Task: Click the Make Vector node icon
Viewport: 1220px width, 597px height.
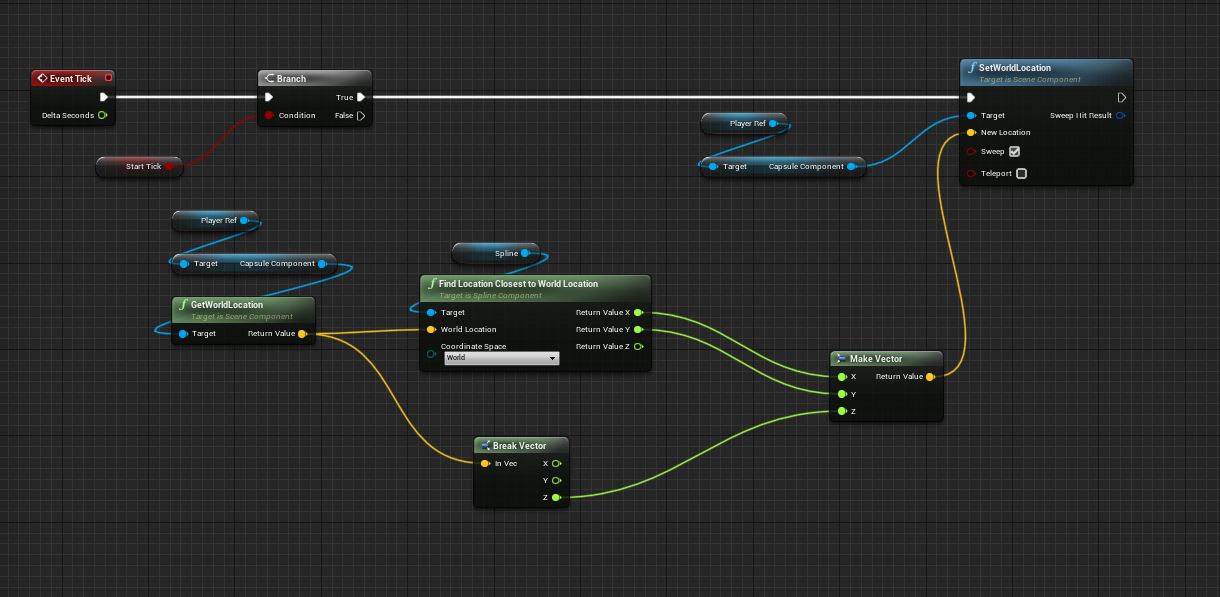Action: [840, 358]
